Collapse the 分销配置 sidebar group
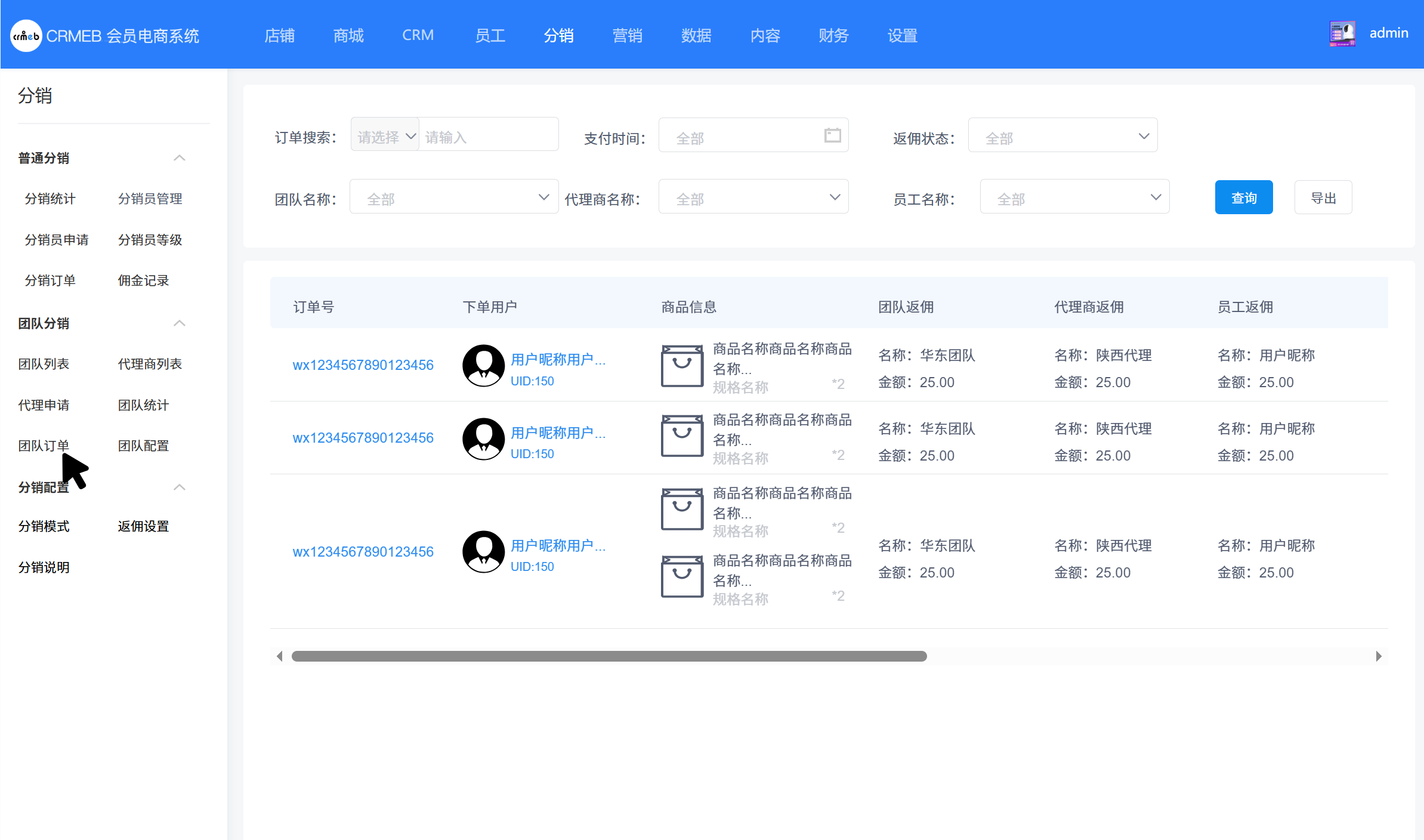Viewport: 1424px width, 840px height. [179, 487]
